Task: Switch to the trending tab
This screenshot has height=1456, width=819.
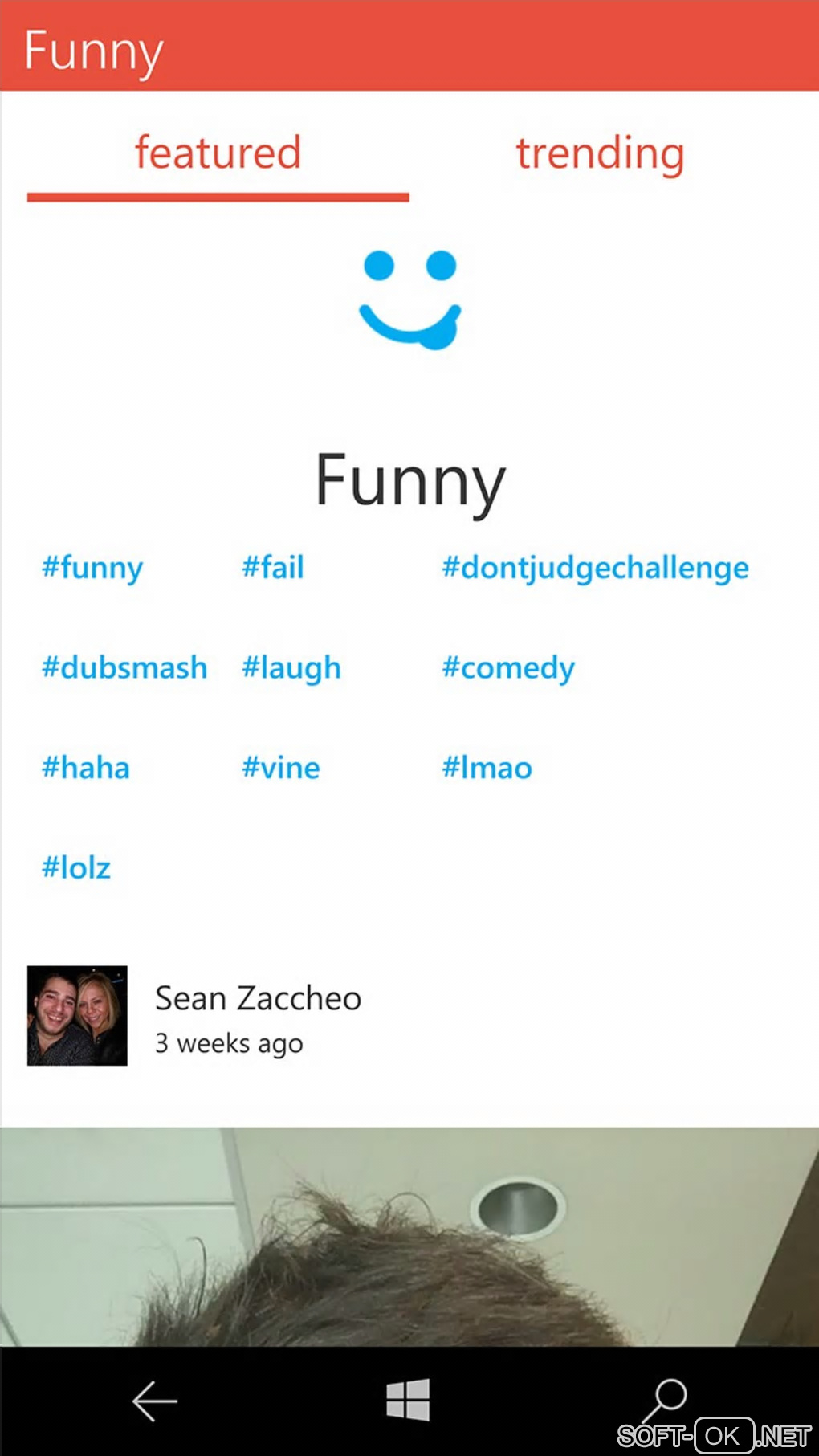Action: tap(600, 153)
